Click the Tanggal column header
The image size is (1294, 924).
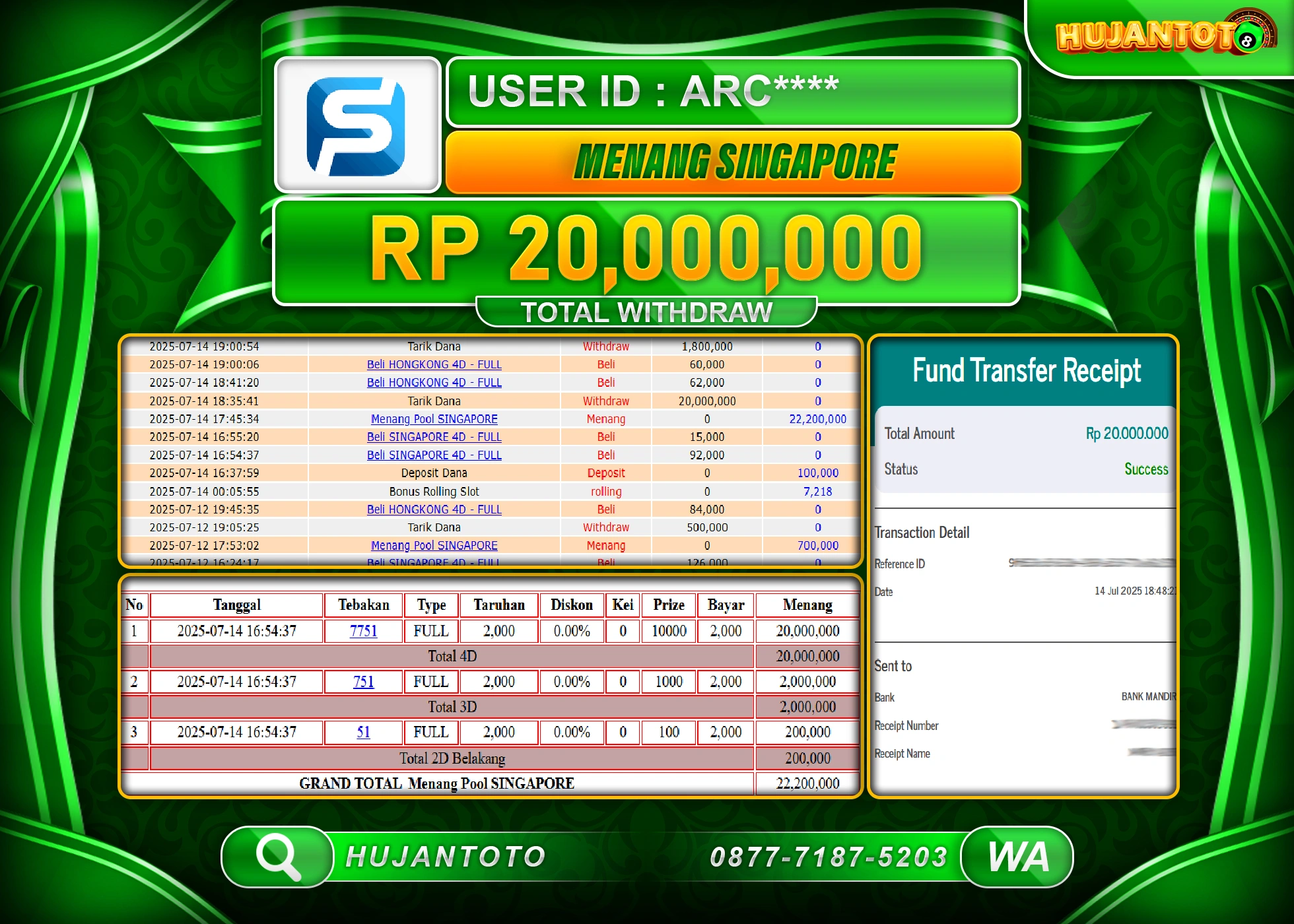(x=236, y=605)
